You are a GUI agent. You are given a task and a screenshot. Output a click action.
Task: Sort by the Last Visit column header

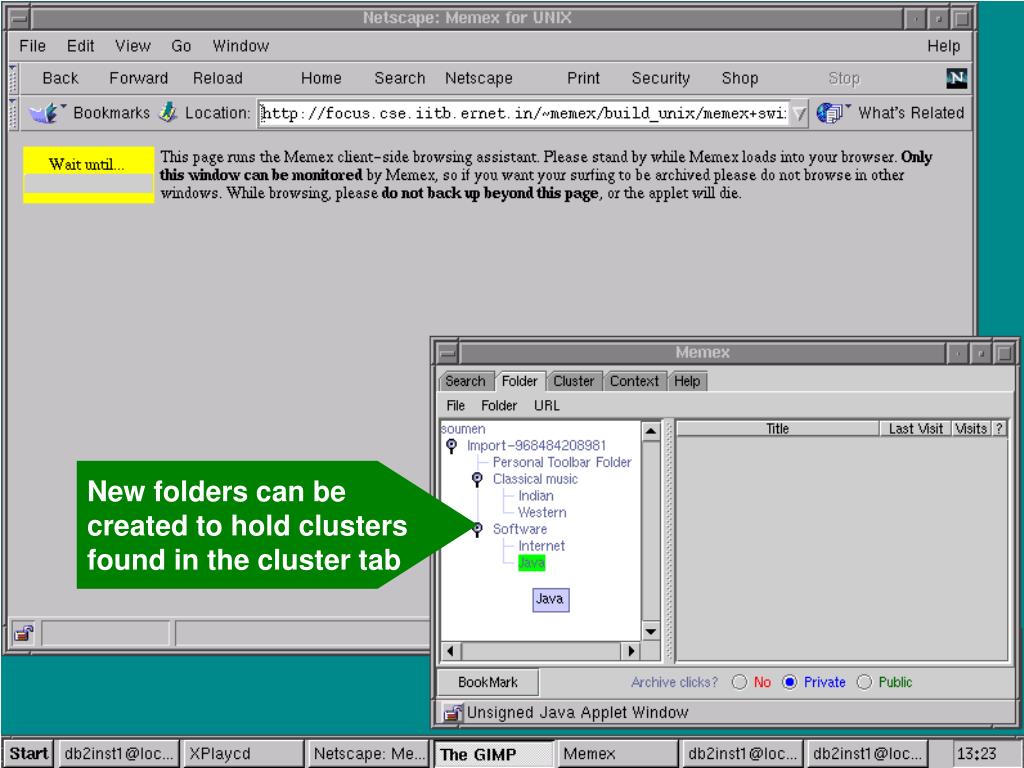[x=915, y=429]
